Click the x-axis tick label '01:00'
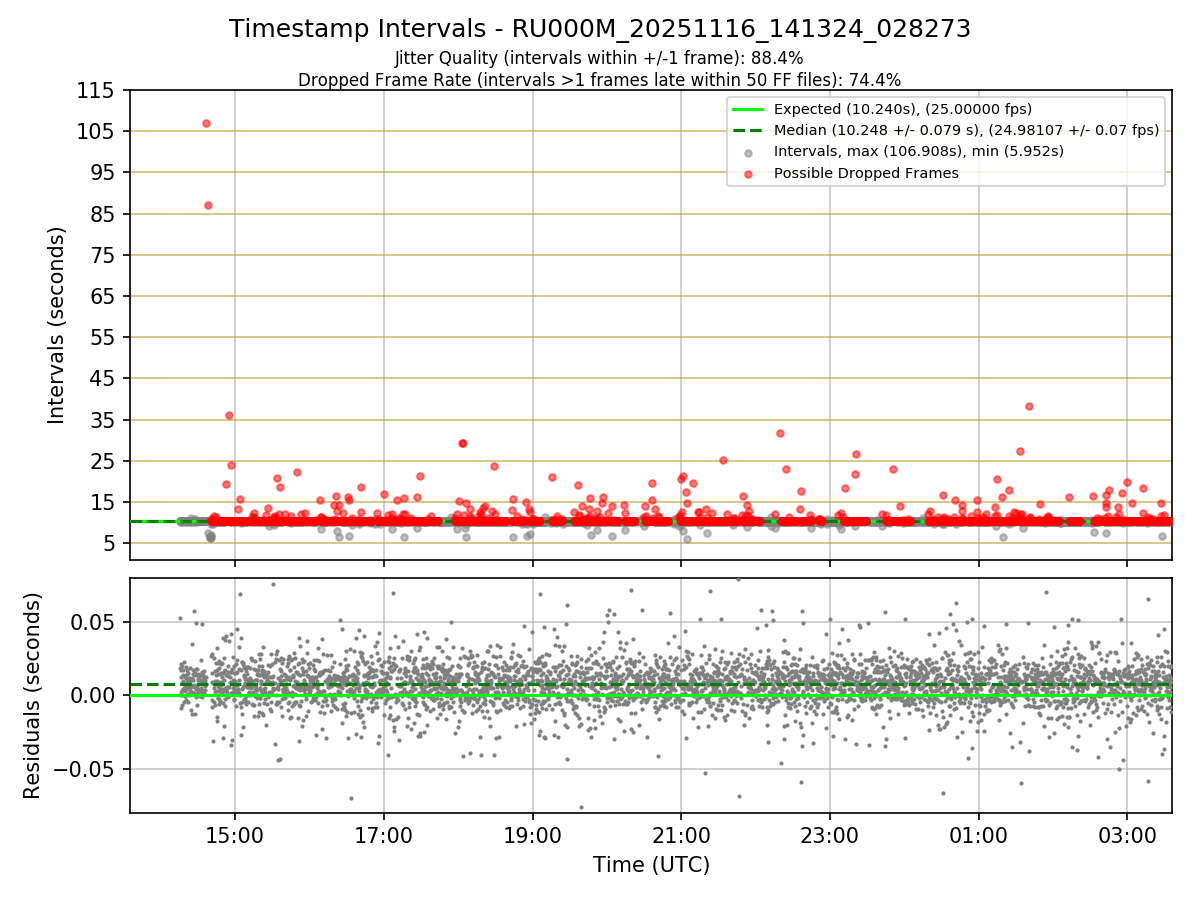Viewport: 1200px width, 900px height. click(979, 836)
